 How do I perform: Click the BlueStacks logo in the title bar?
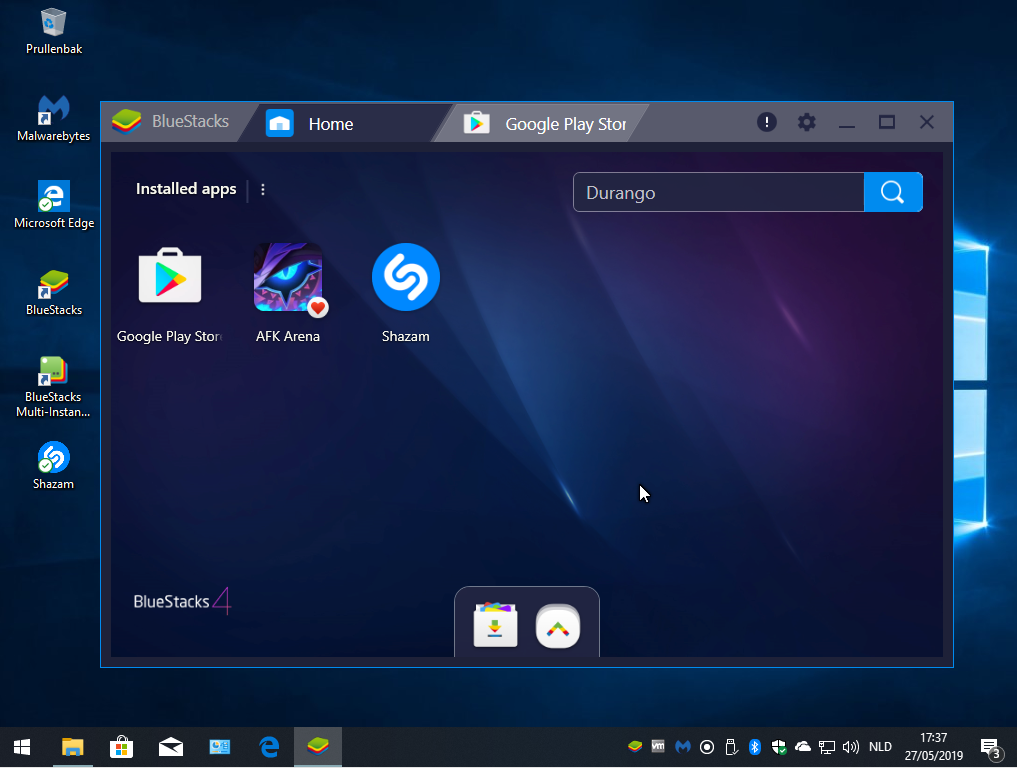pos(126,121)
